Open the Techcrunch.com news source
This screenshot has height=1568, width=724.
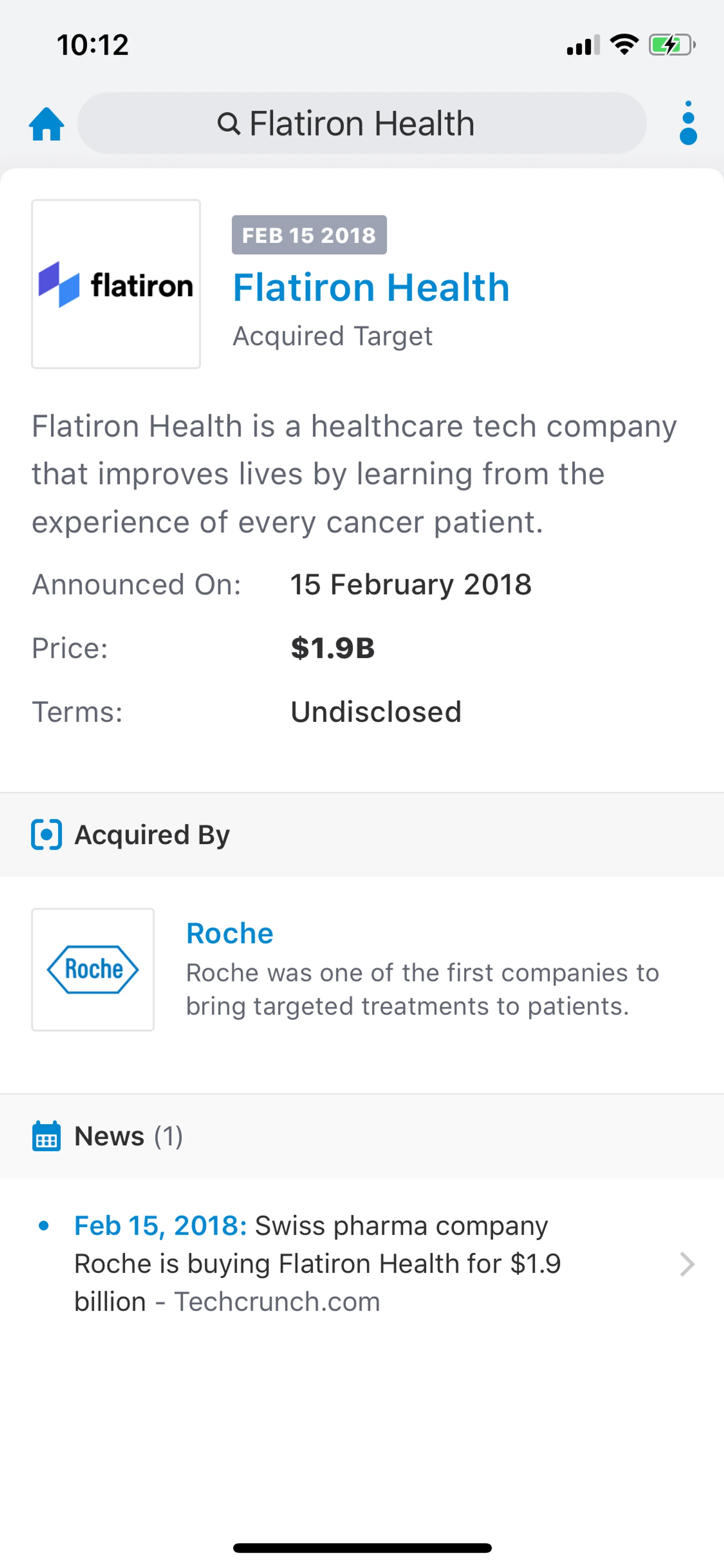point(278,1301)
